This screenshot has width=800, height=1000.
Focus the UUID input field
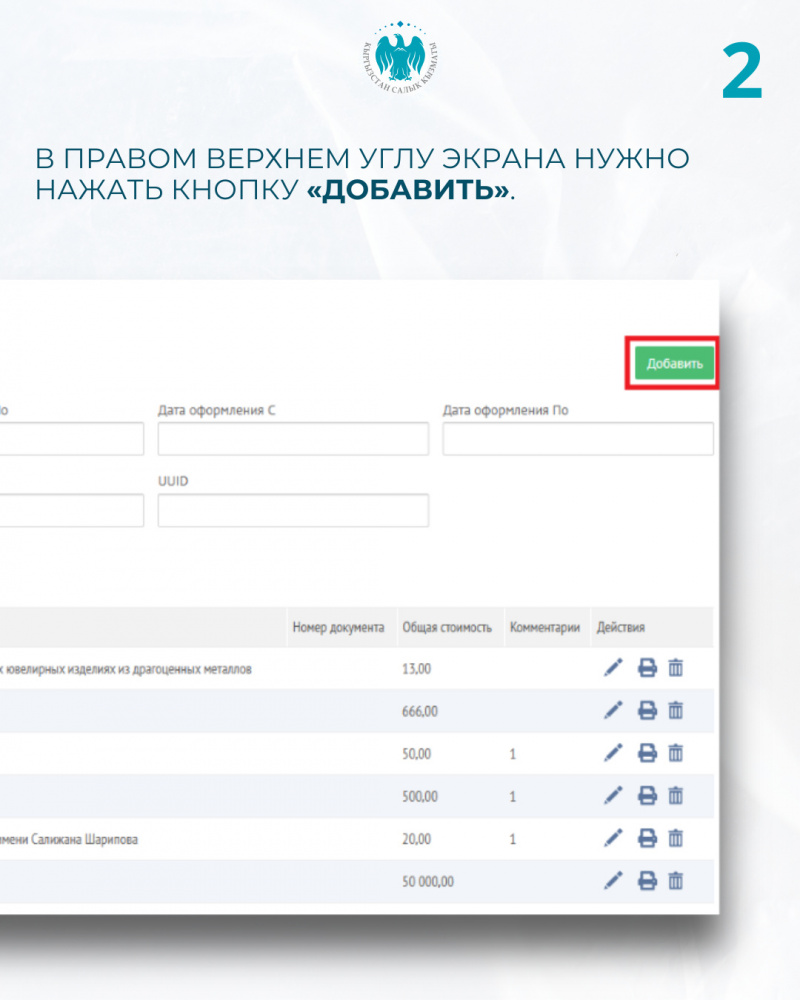click(x=293, y=510)
